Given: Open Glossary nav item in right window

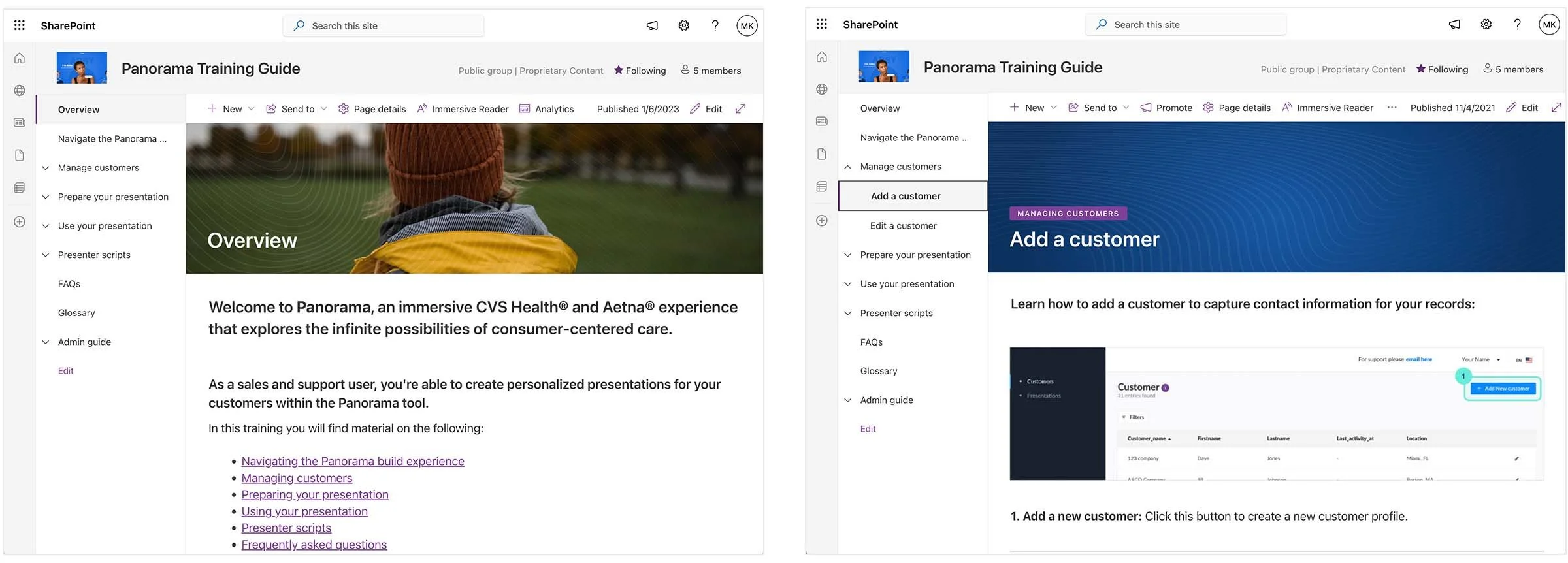Looking at the screenshot, I should tap(879, 370).
